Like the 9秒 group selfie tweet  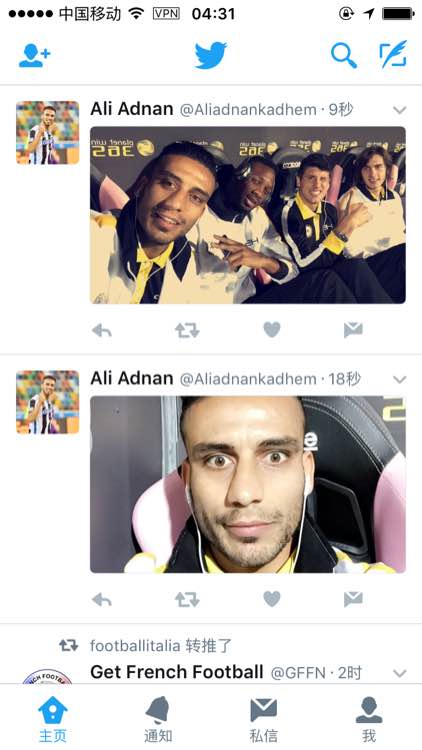point(272,330)
